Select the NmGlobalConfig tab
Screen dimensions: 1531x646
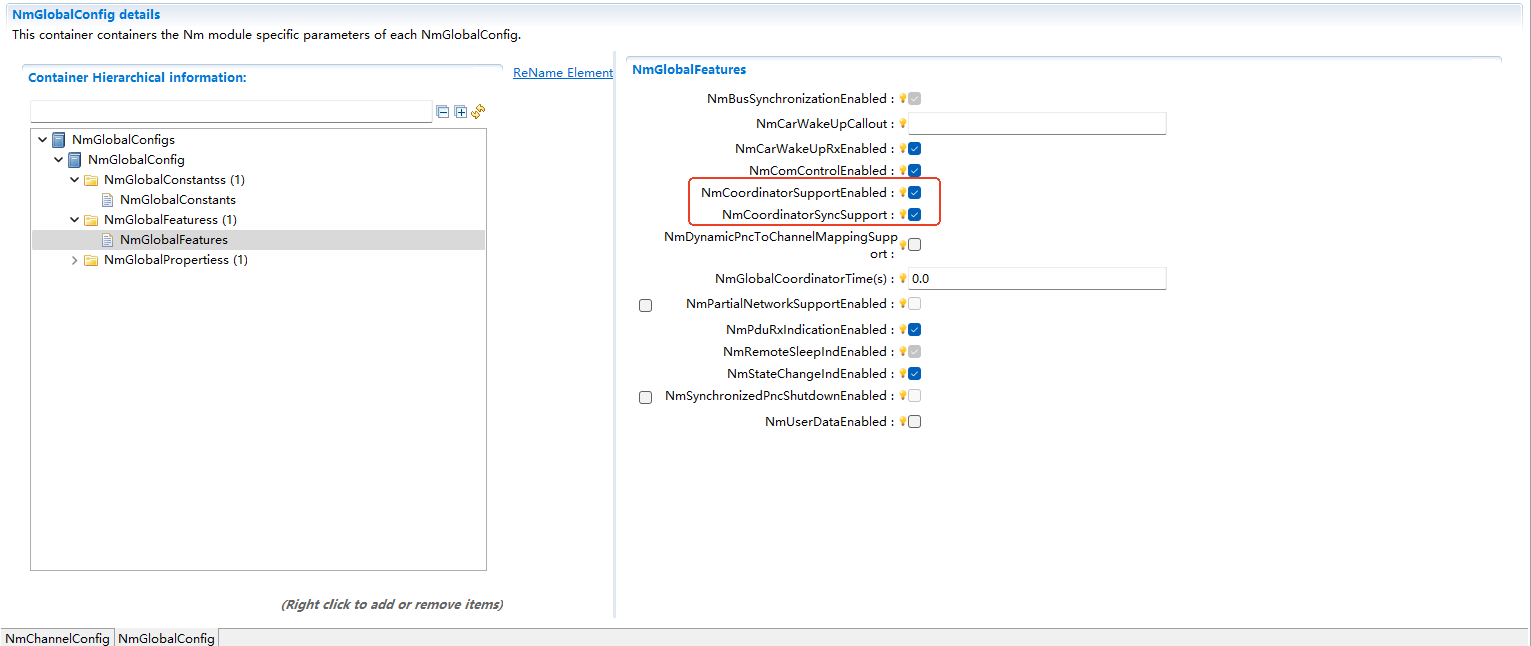click(x=165, y=637)
